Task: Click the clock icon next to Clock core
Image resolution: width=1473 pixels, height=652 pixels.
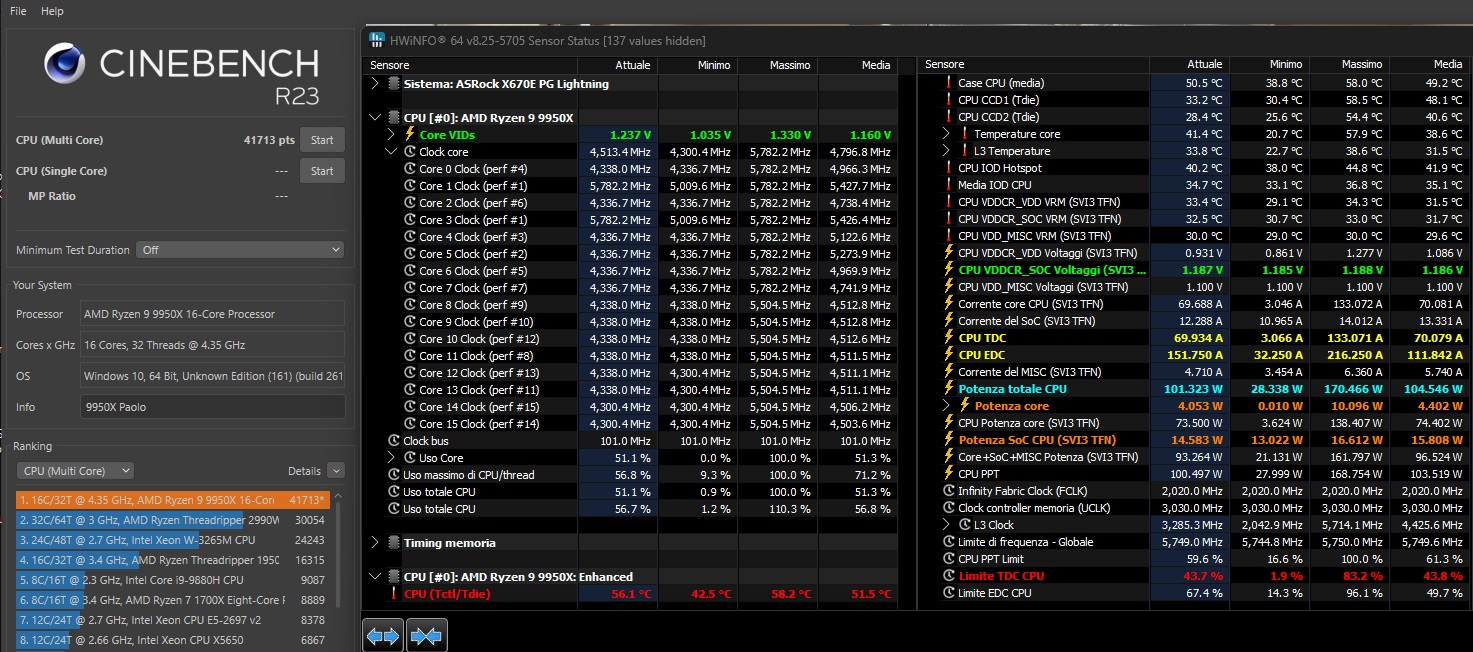Action: point(410,152)
